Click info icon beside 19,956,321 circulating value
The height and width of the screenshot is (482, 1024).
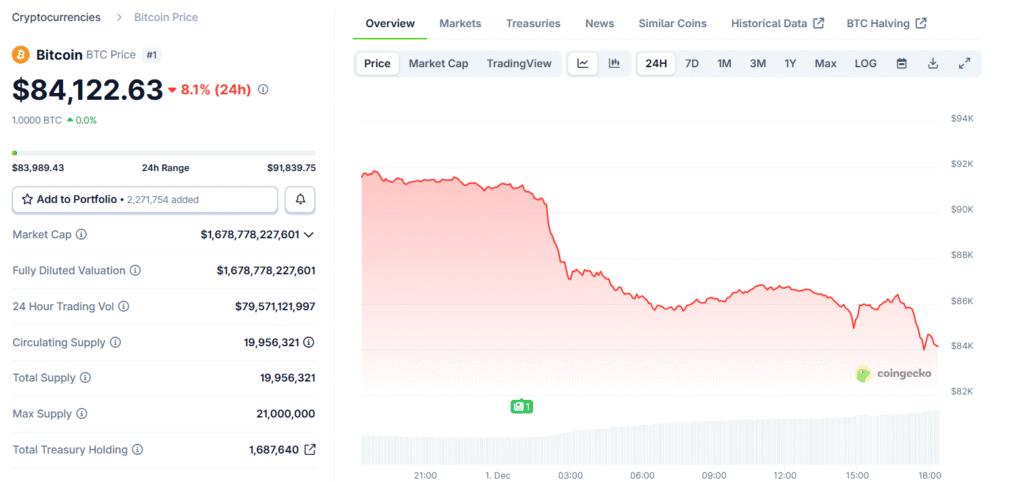coord(309,342)
